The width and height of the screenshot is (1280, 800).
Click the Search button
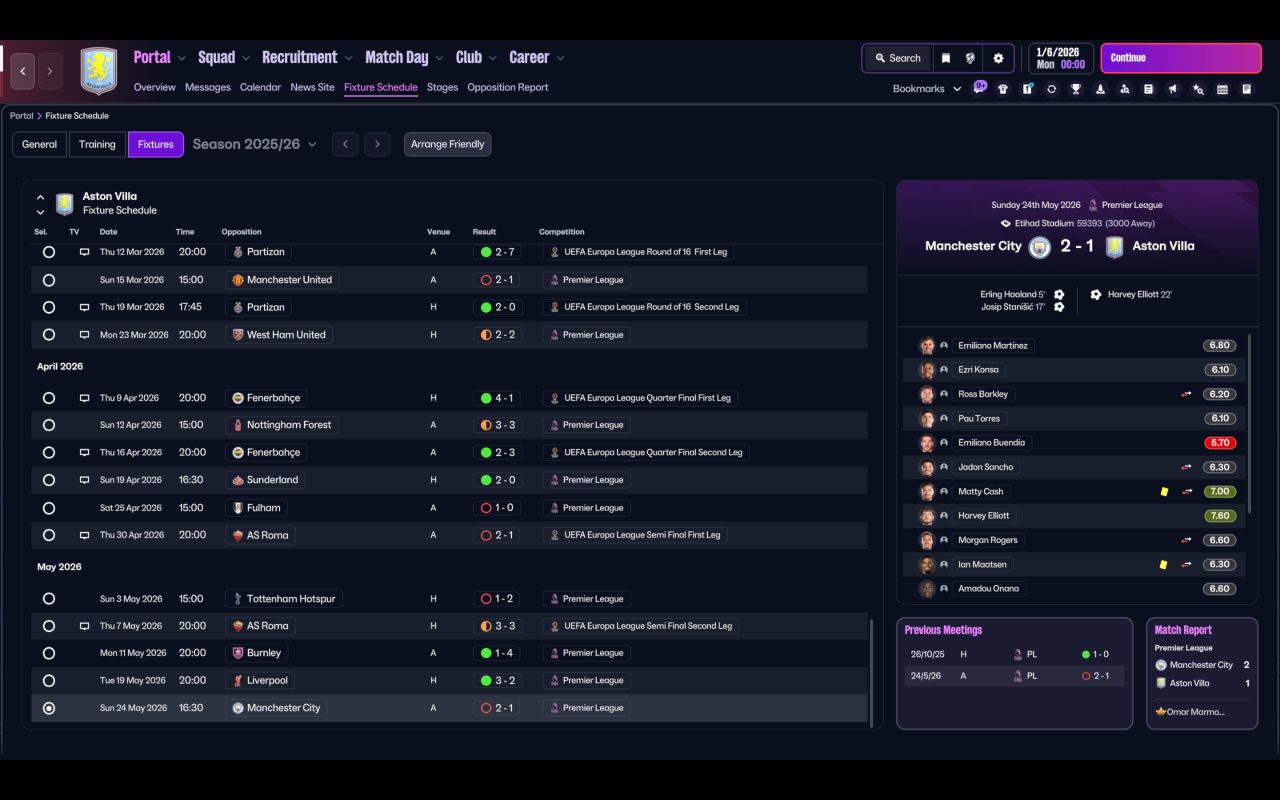tap(897, 58)
